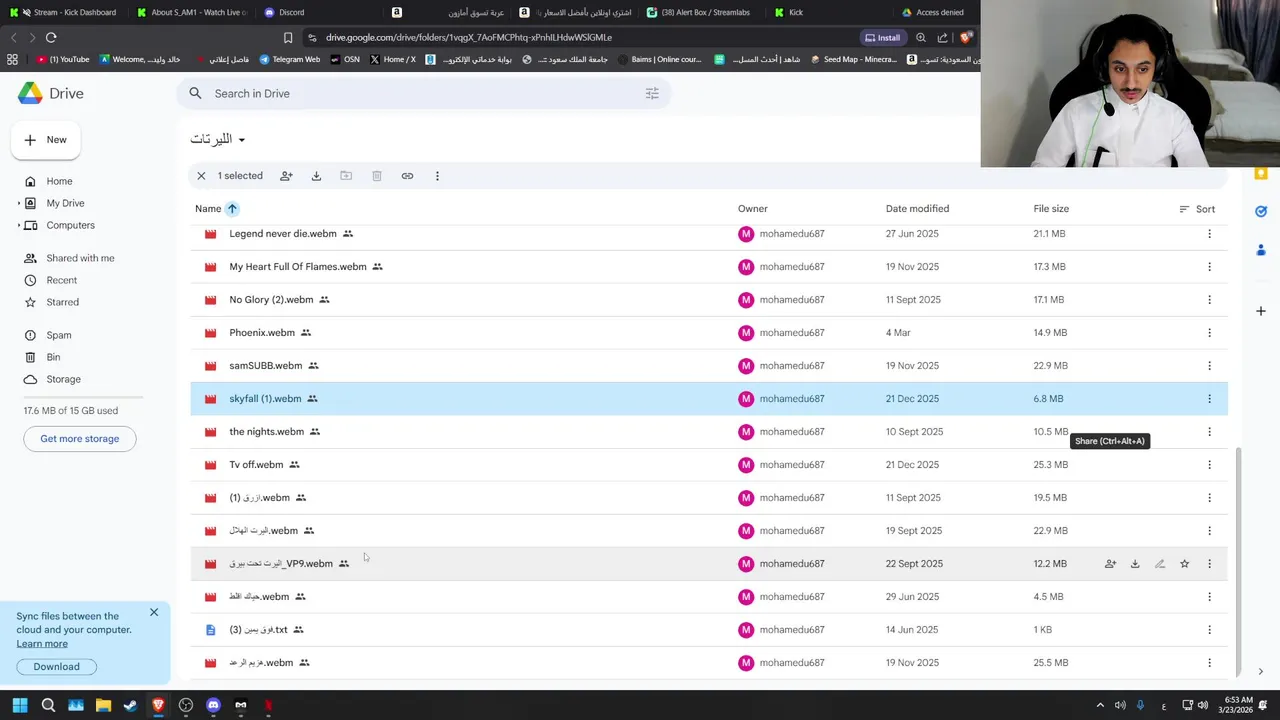Screen dimensions: 1280x720
Task: Toggle sort direction arrow beside Name
Action: pyautogui.click(x=232, y=209)
